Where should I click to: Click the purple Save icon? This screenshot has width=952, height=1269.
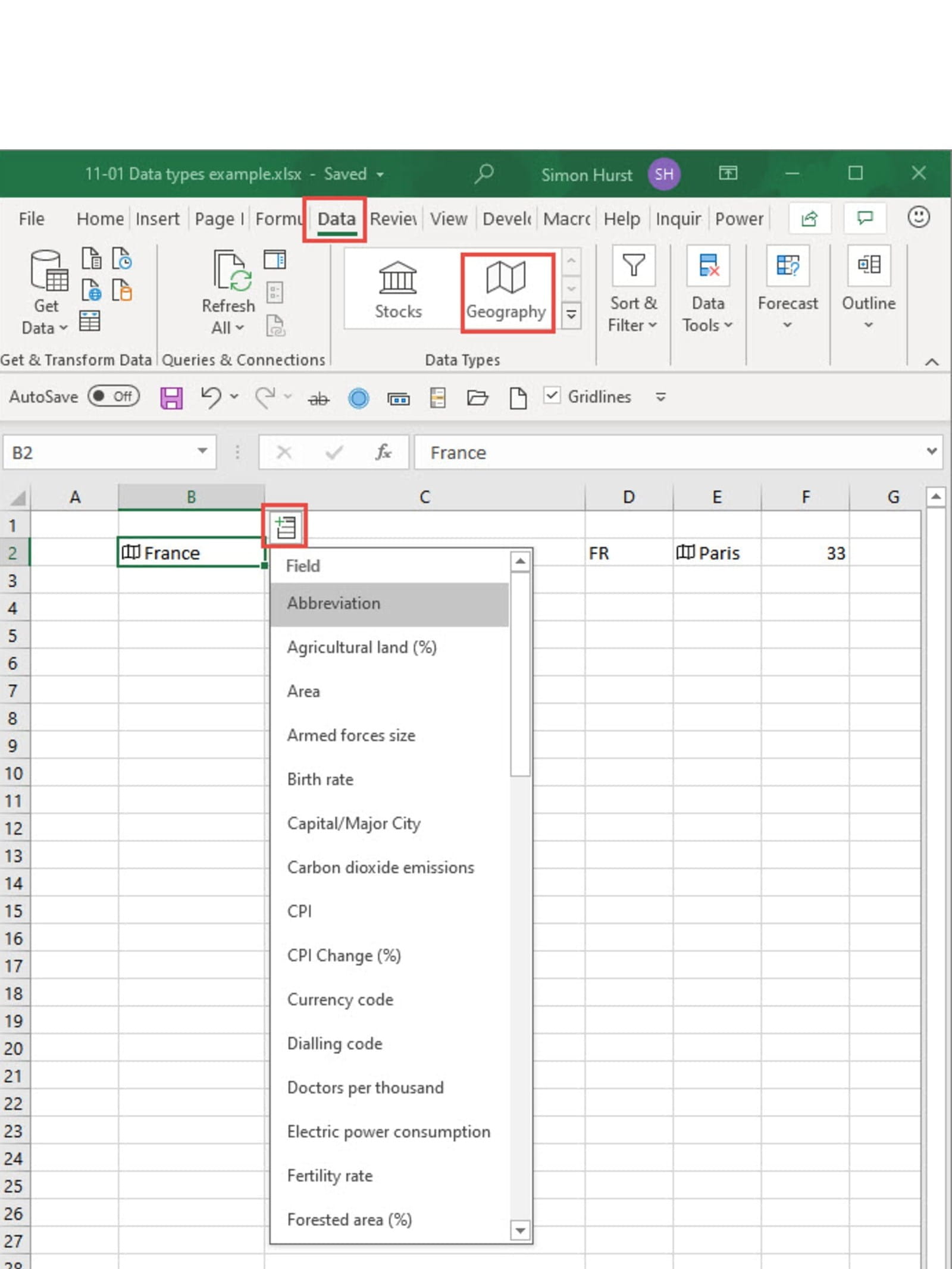pos(171,397)
